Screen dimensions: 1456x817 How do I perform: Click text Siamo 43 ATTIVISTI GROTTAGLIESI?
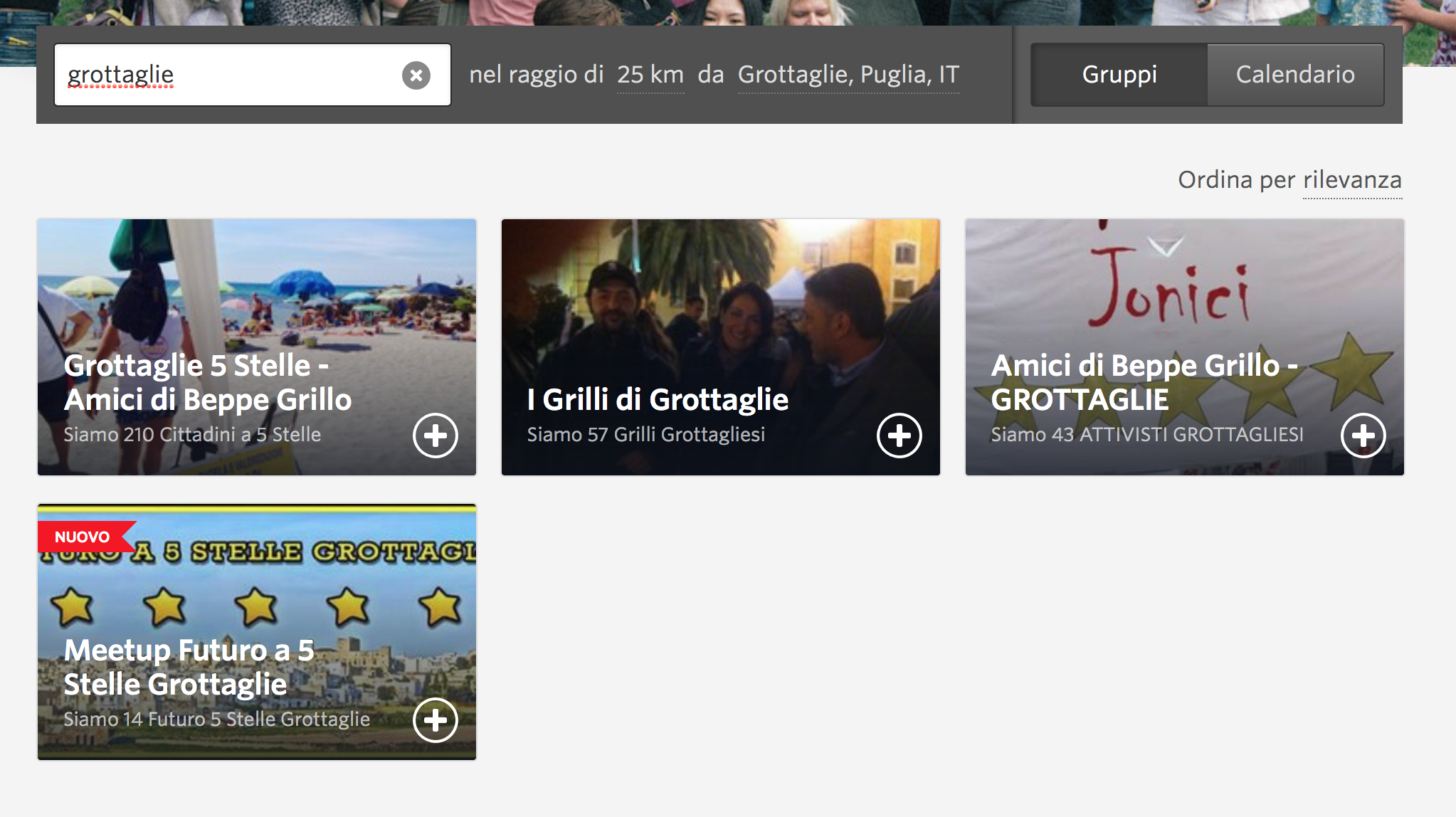1147,435
